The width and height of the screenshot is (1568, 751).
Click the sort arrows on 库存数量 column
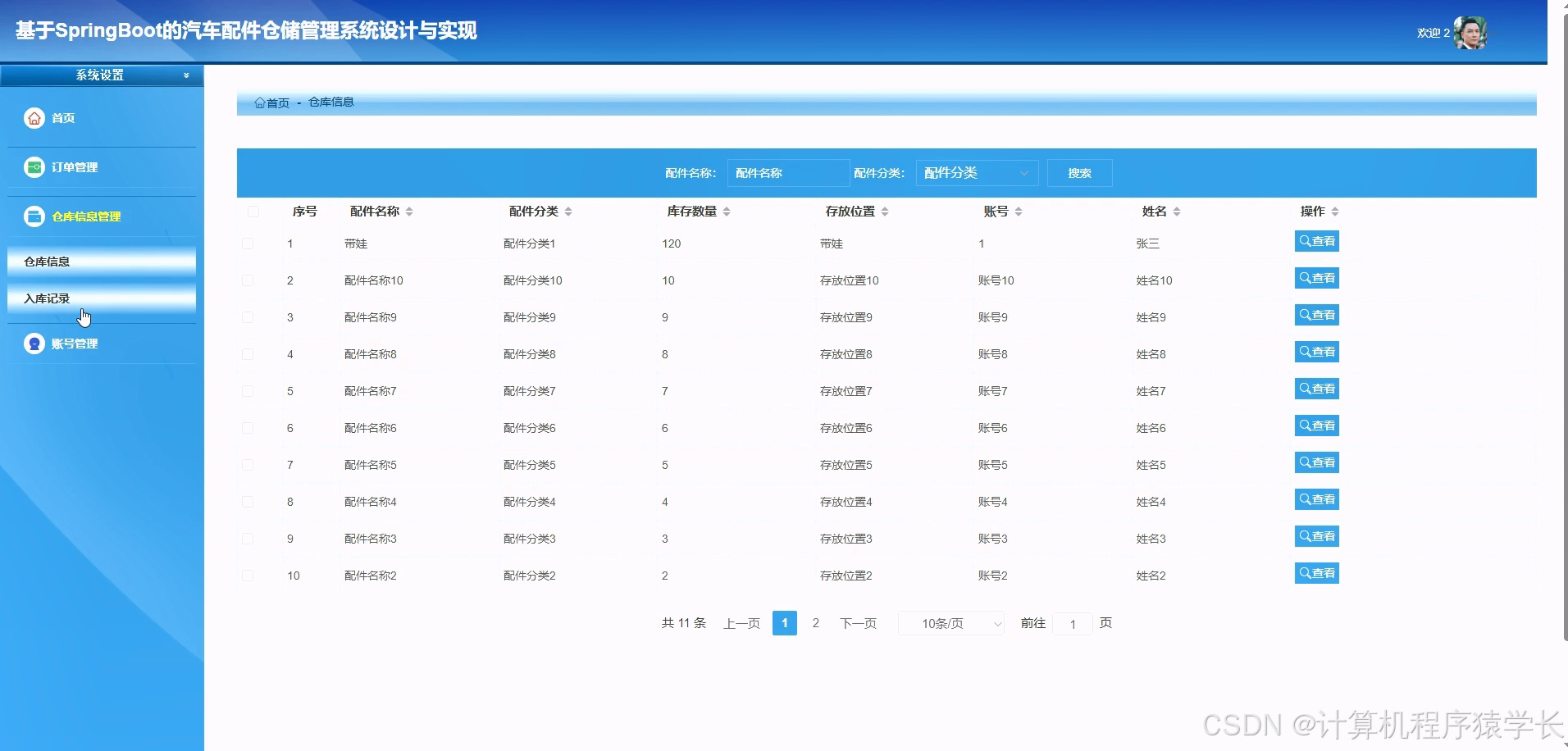[727, 211]
